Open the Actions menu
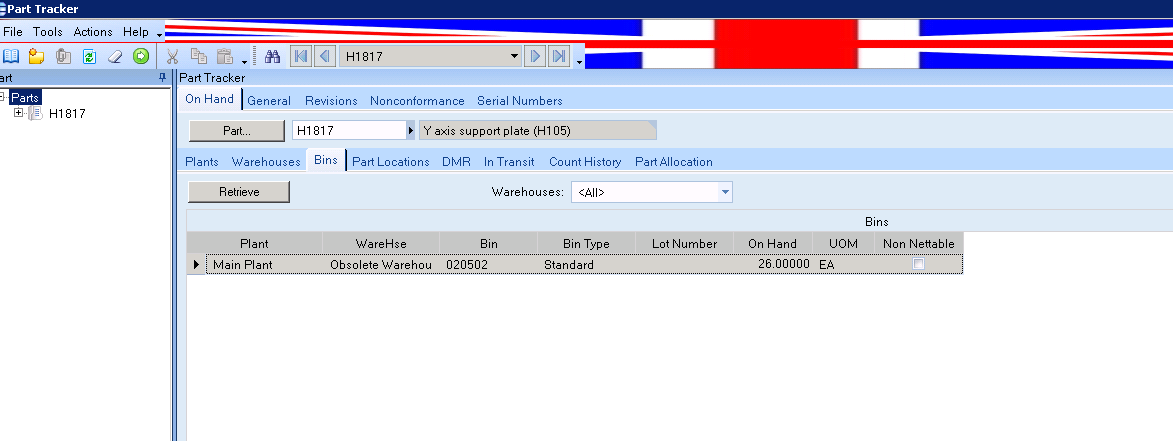Viewport: 1173px width, 441px height. click(93, 32)
